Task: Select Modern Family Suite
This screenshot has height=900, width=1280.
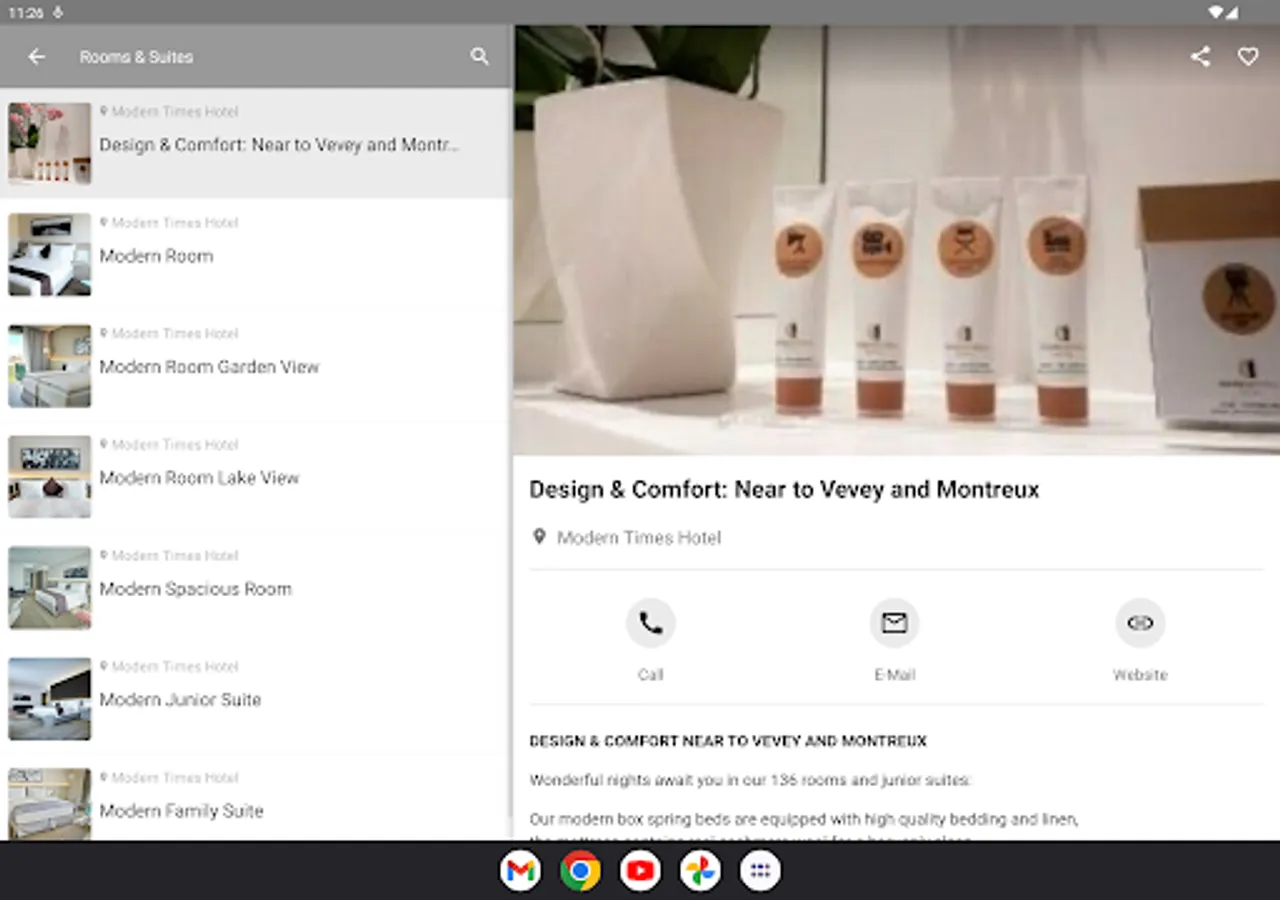Action: 255,798
